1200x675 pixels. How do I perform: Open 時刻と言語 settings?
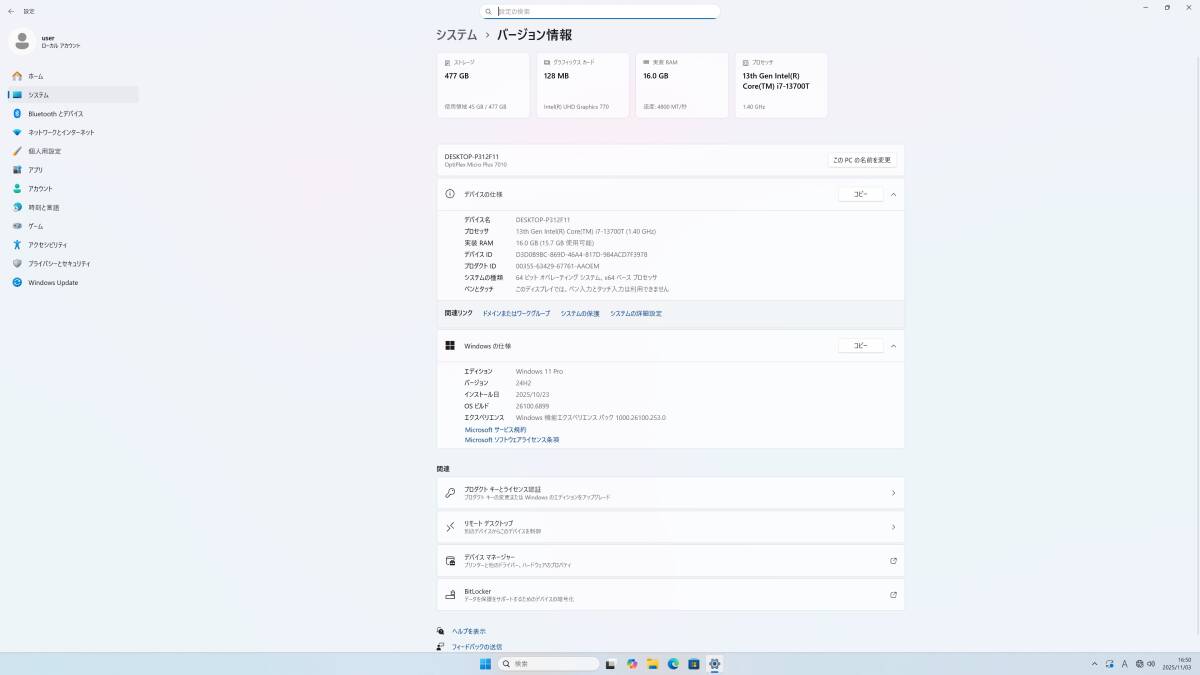tap(43, 207)
